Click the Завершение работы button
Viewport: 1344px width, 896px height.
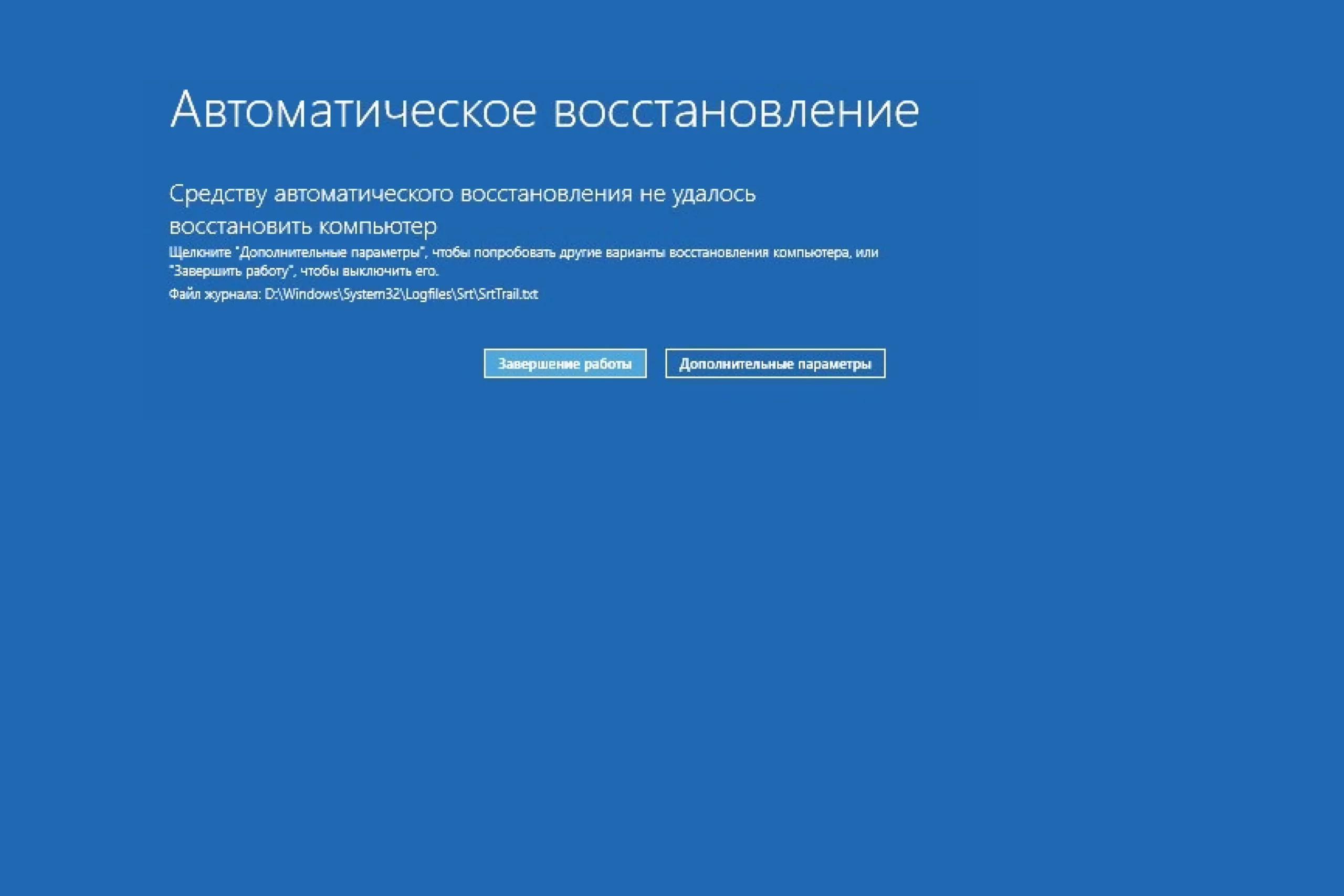point(564,363)
